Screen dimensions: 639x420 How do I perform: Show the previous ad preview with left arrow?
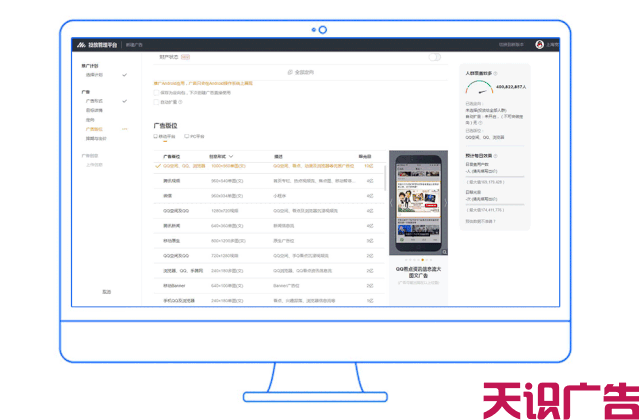[392, 202]
